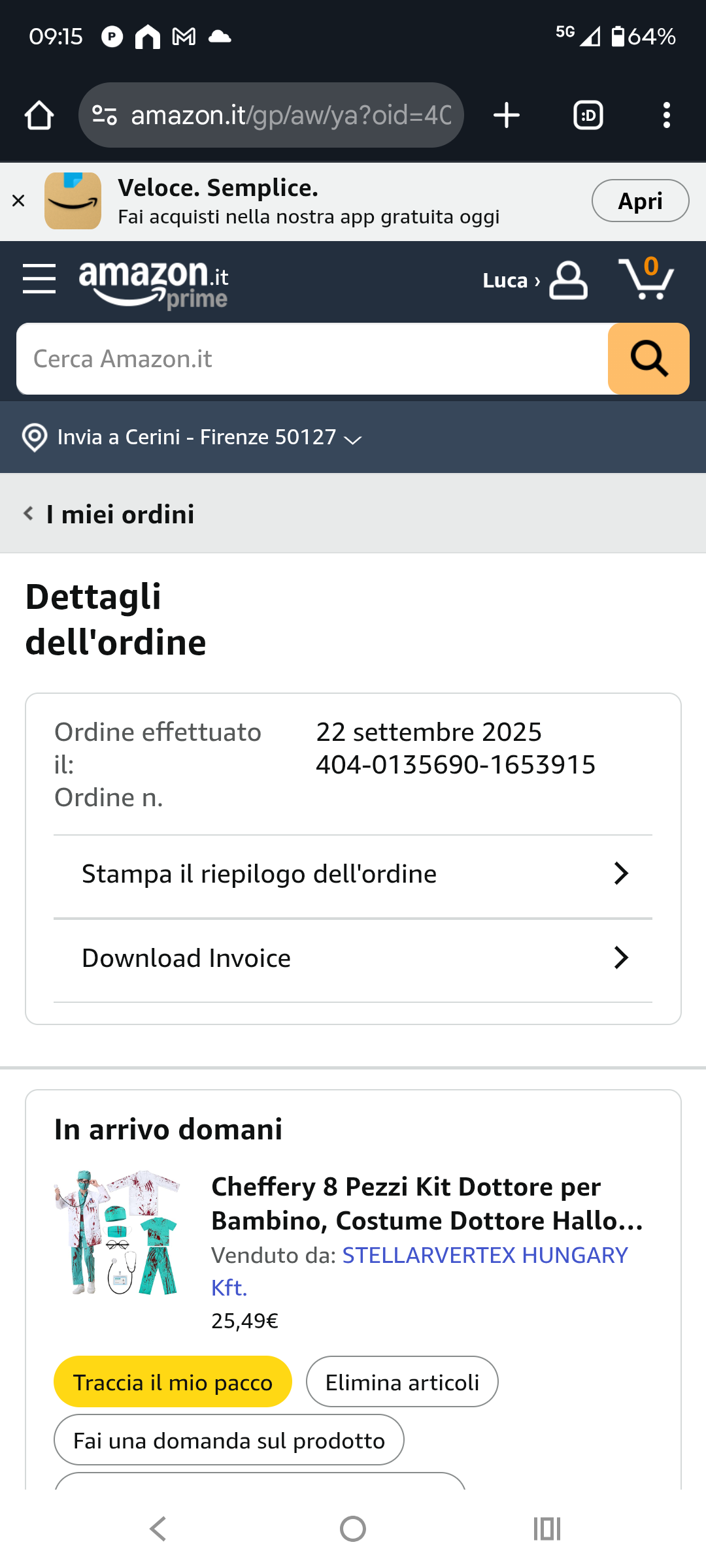Open the tab switcher icon
This screenshot has height=1568, width=706.
pos(588,116)
